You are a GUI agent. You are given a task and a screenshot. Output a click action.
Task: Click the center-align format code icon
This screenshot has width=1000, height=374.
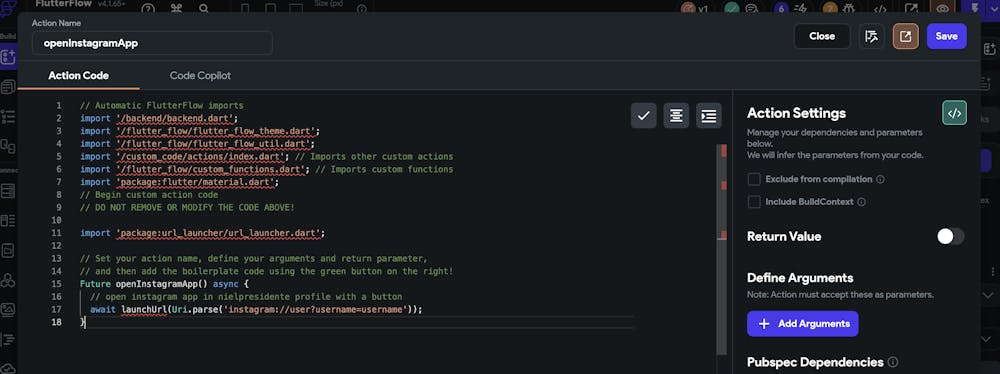(x=676, y=116)
